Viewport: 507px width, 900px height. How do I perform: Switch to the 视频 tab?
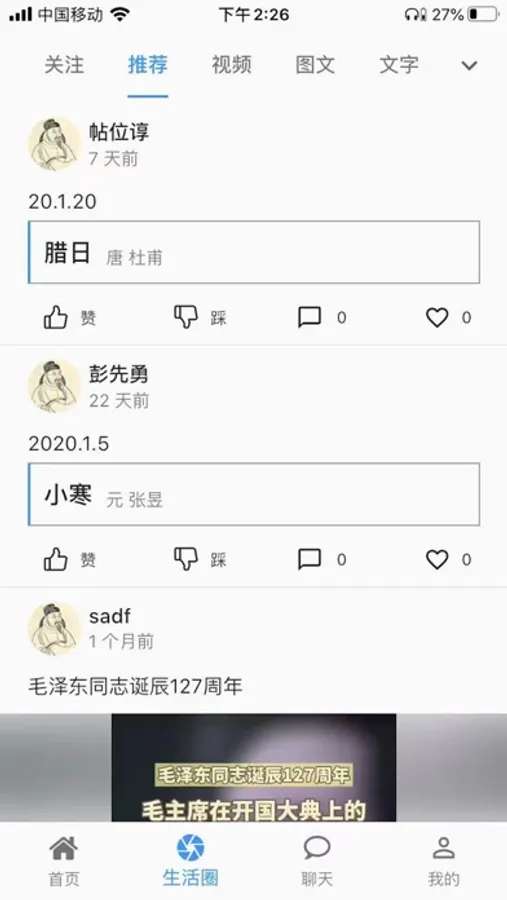(x=231, y=64)
